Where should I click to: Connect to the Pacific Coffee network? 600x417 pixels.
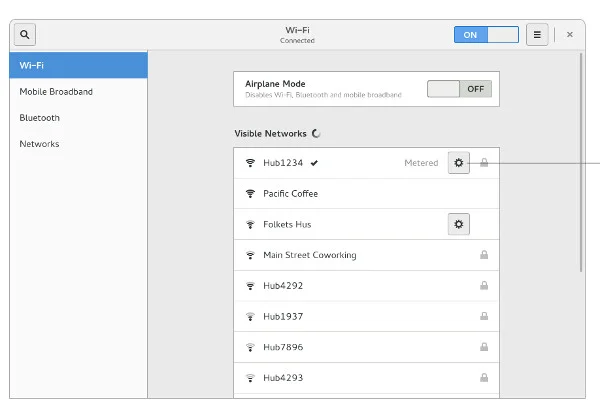(291, 194)
